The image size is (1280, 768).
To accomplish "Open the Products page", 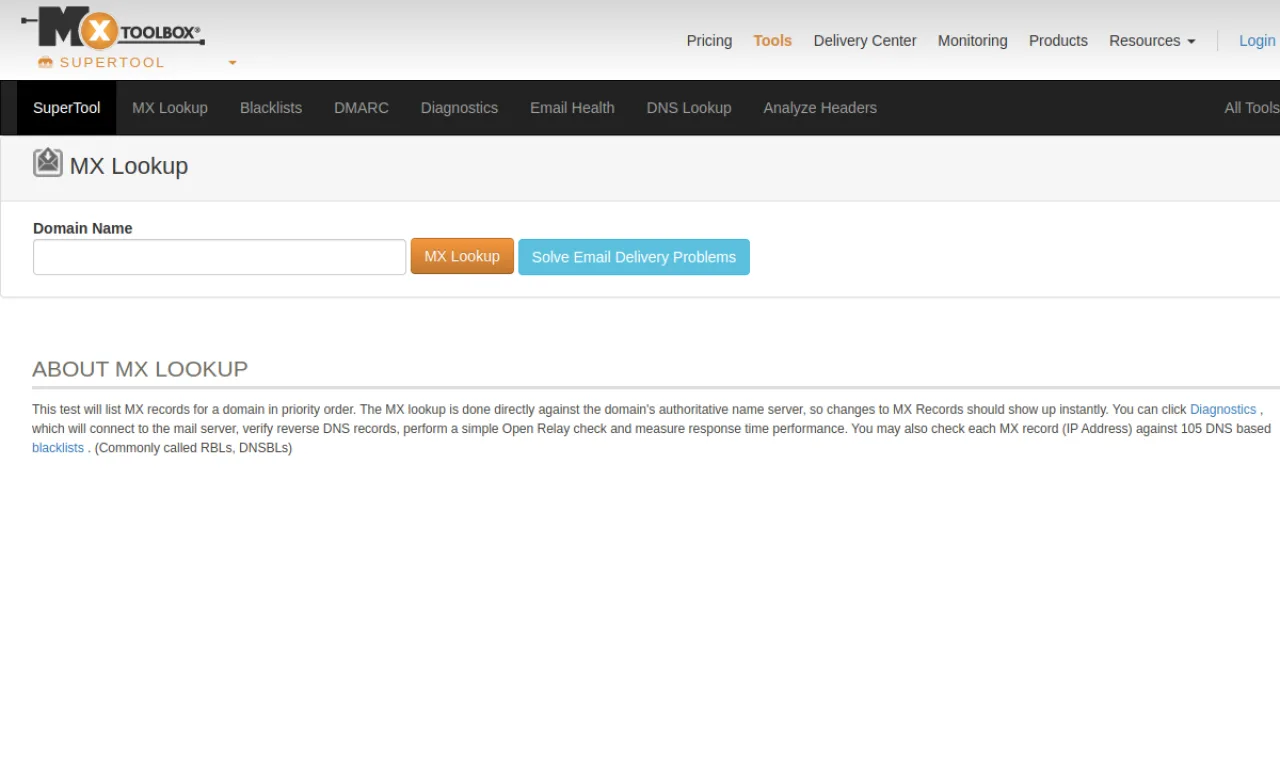I will tap(1058, 41).
